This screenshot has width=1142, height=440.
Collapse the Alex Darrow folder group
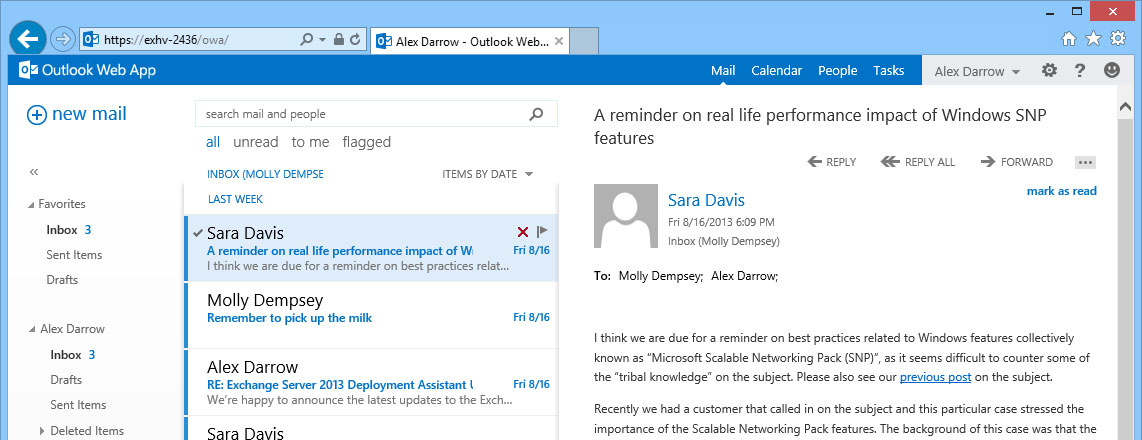click(x=32, y=329)
